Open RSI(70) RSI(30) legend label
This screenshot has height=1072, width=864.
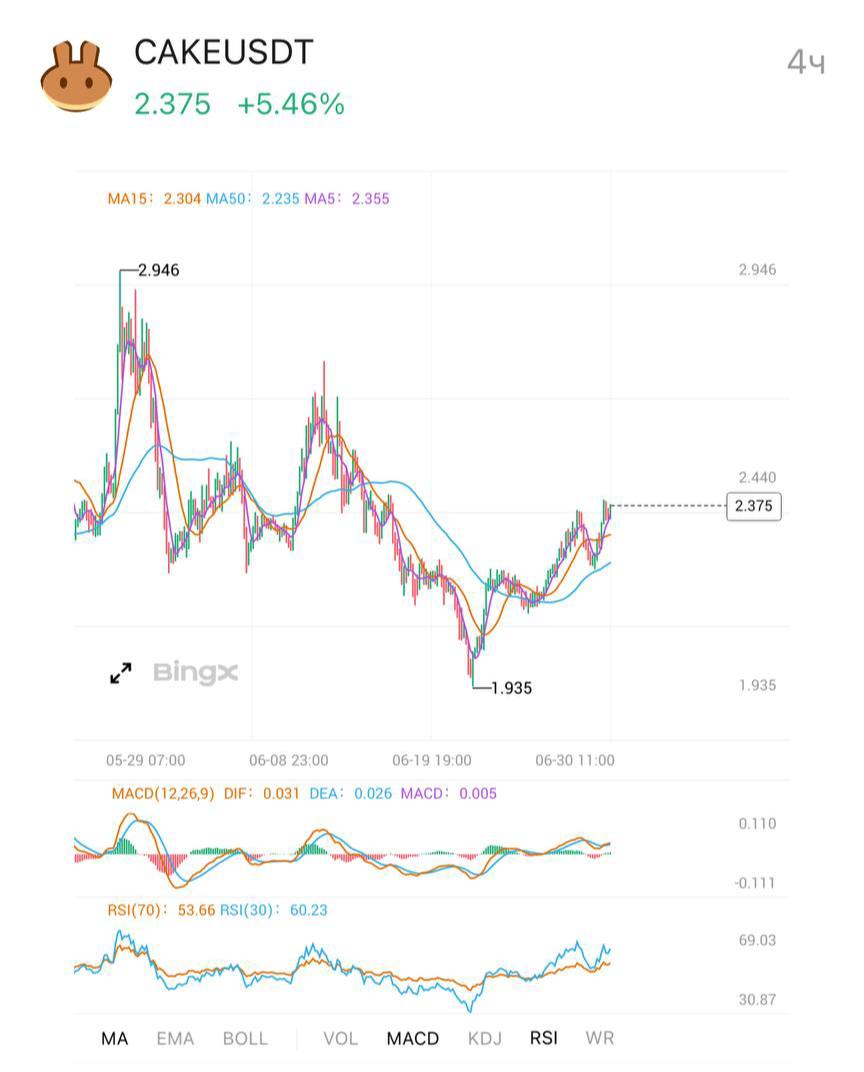coord(217,911)
